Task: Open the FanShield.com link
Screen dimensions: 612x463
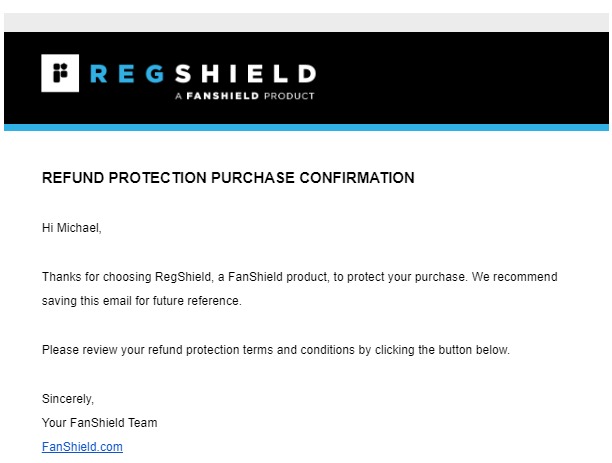Action: [x=82, y=447]
